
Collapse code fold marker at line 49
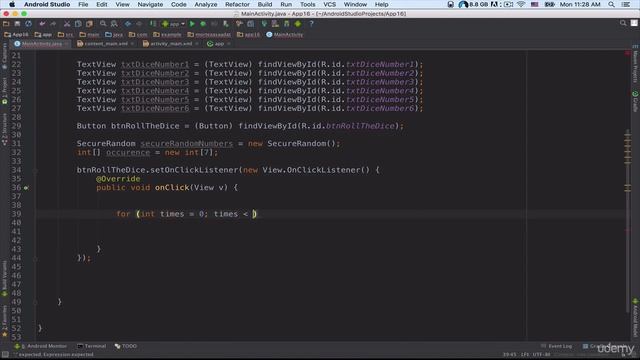point(36,302)
